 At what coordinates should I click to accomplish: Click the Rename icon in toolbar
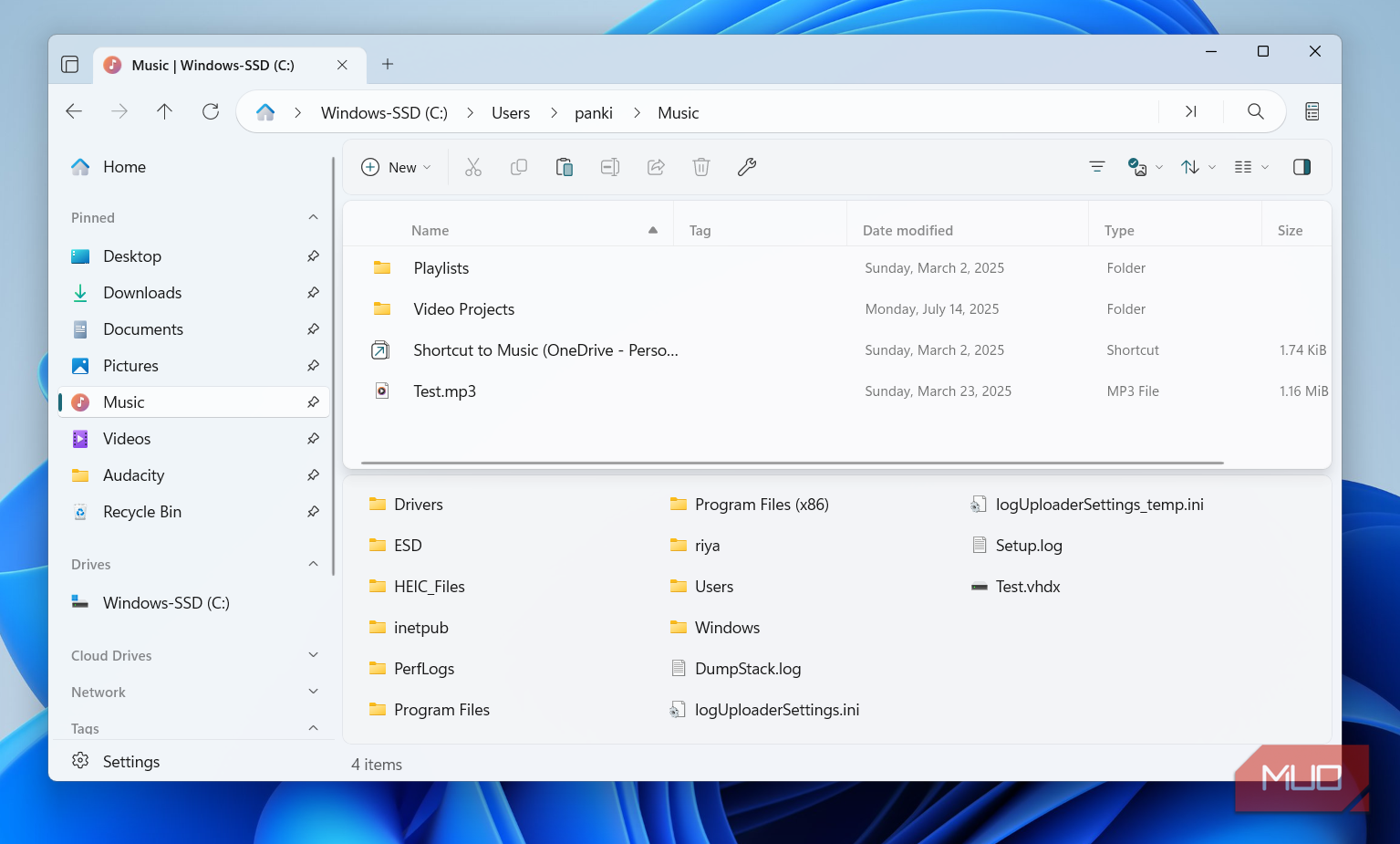610,167
